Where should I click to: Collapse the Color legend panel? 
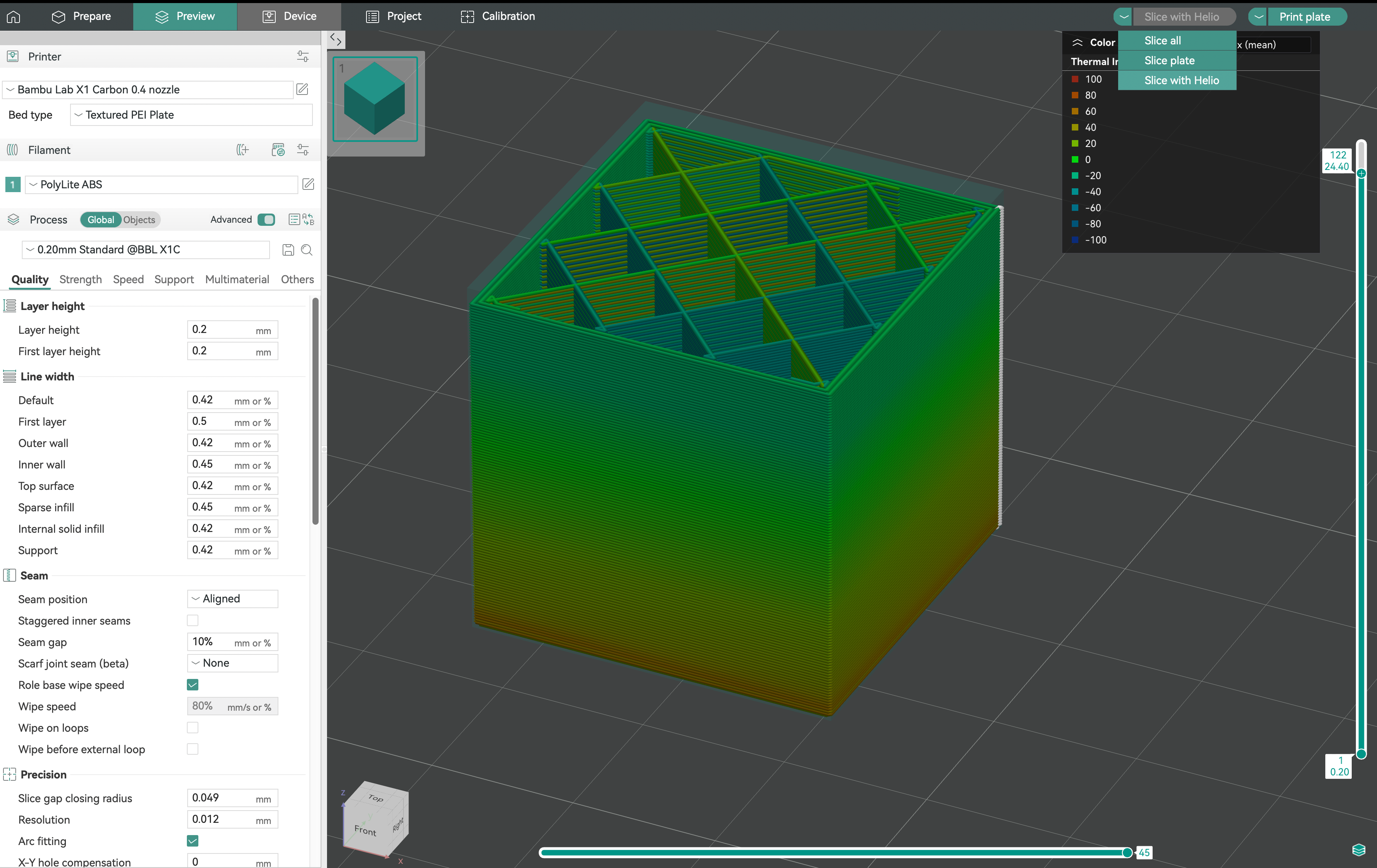(1077, 42)
